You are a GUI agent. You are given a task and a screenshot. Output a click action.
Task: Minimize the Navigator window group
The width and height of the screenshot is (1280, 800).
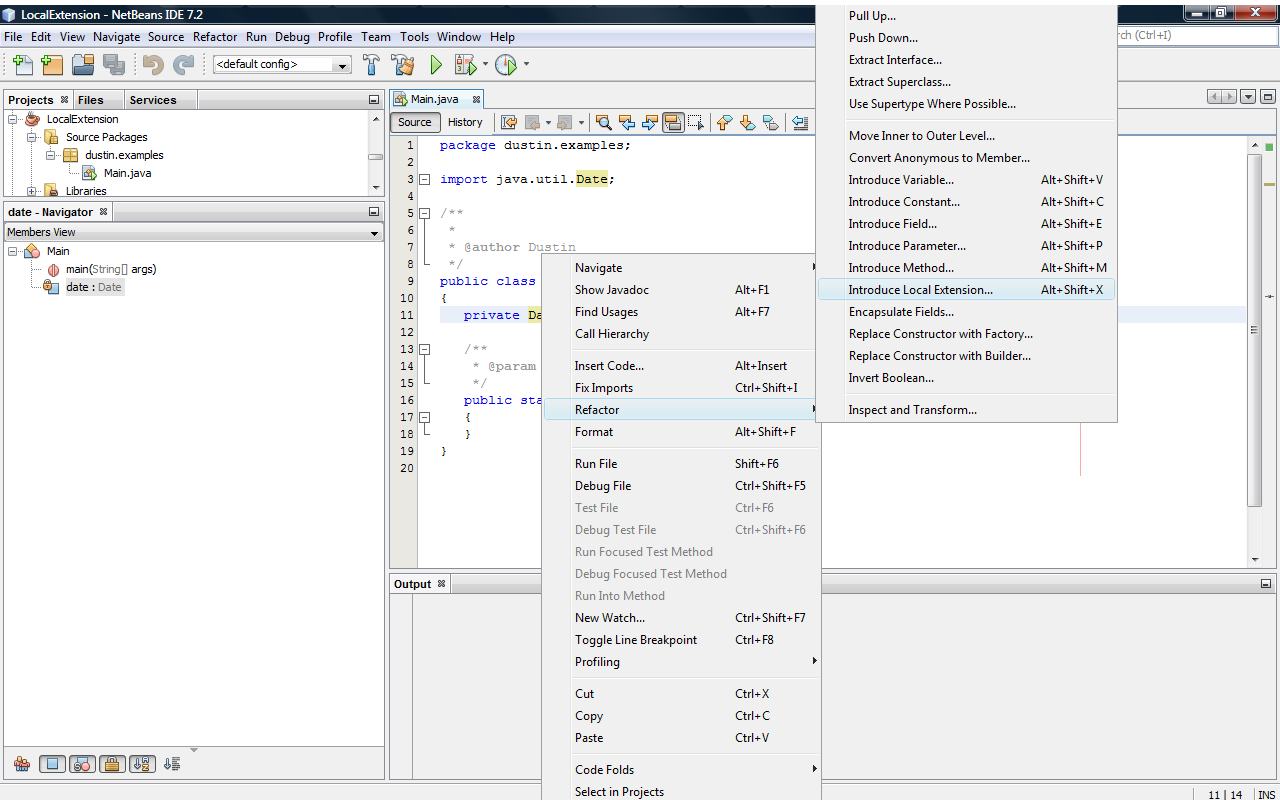click(374, 212)
